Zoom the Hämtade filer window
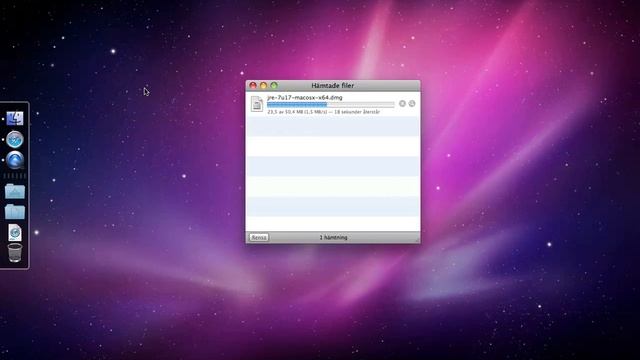Screen dimensions: 640x360 tap(274, 85)
